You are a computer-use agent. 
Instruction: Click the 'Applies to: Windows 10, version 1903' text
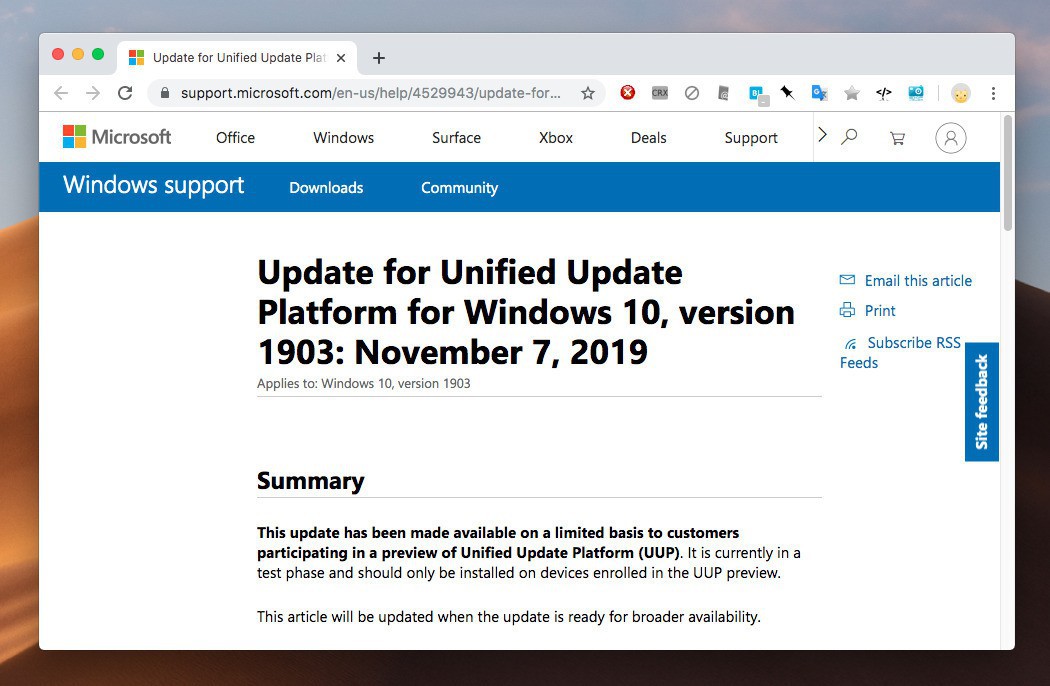(364, 384)
